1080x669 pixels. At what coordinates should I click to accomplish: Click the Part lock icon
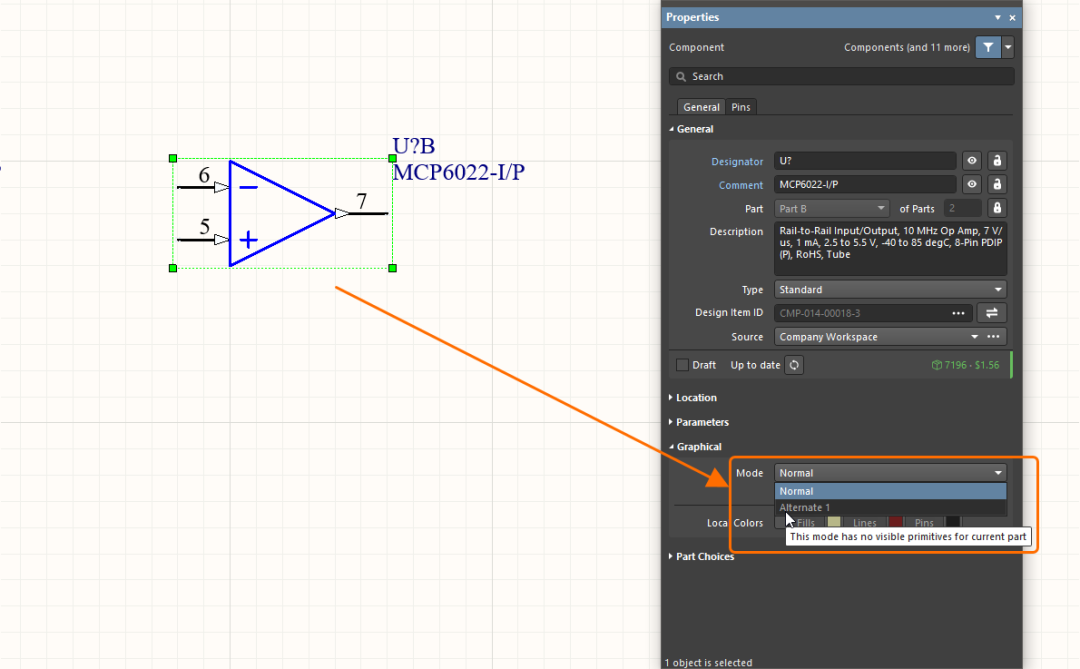996,208
